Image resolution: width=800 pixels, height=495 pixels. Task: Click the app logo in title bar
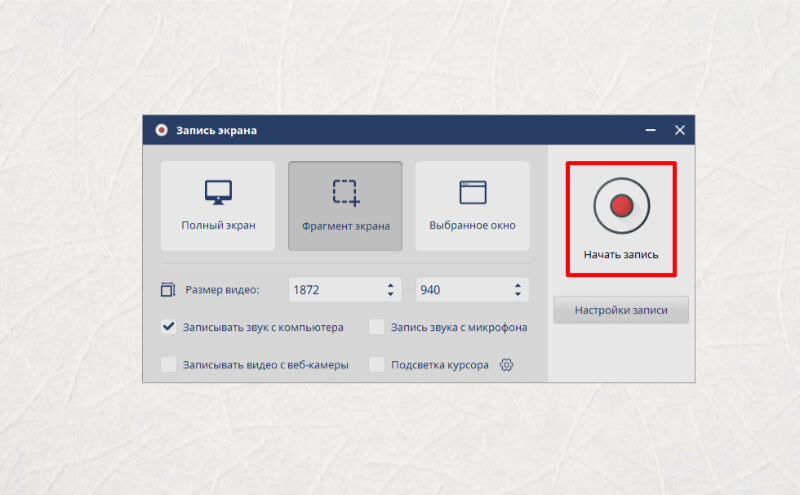click(x=161, y=130)
